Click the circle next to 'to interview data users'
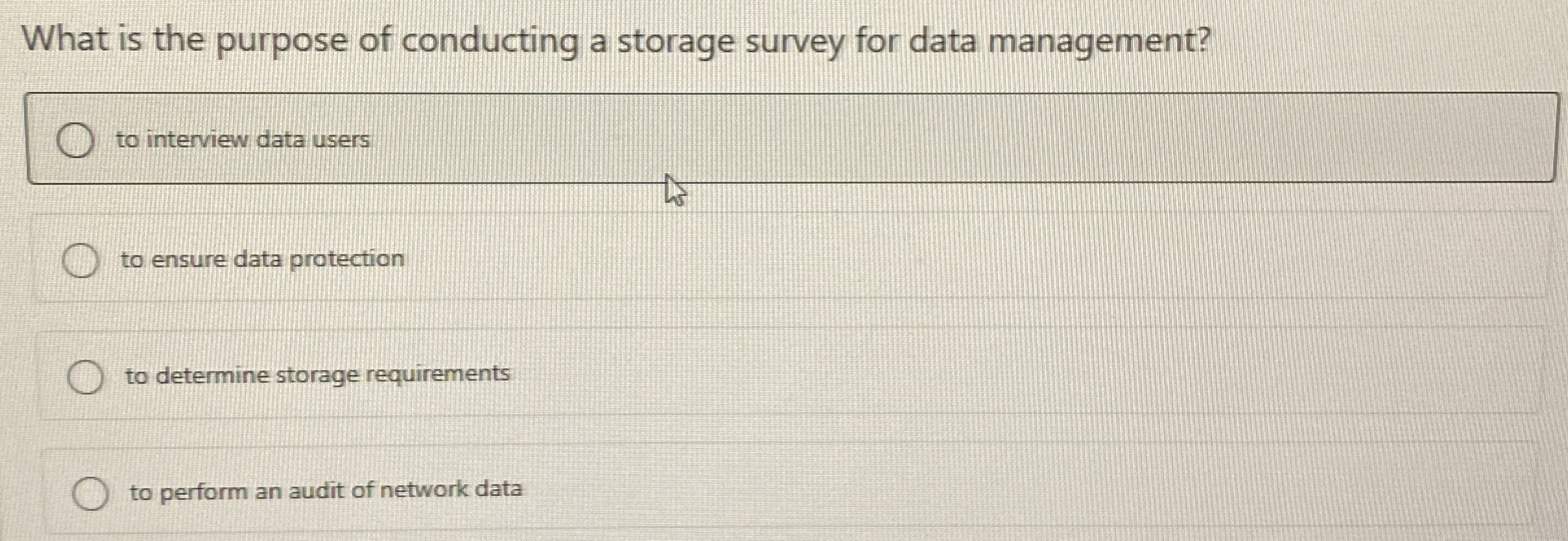This screenshot has width=1568, height=541. pyautogui.click(x=76, y=139)
